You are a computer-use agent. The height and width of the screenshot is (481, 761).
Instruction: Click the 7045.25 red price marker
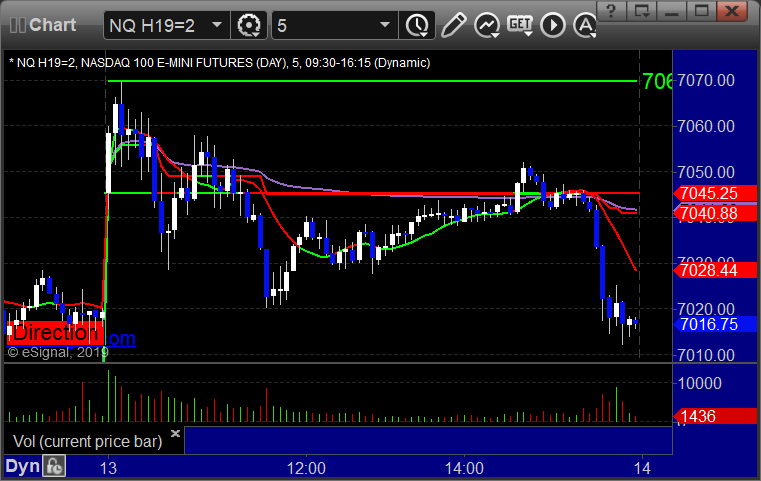[x=714, y=193]
